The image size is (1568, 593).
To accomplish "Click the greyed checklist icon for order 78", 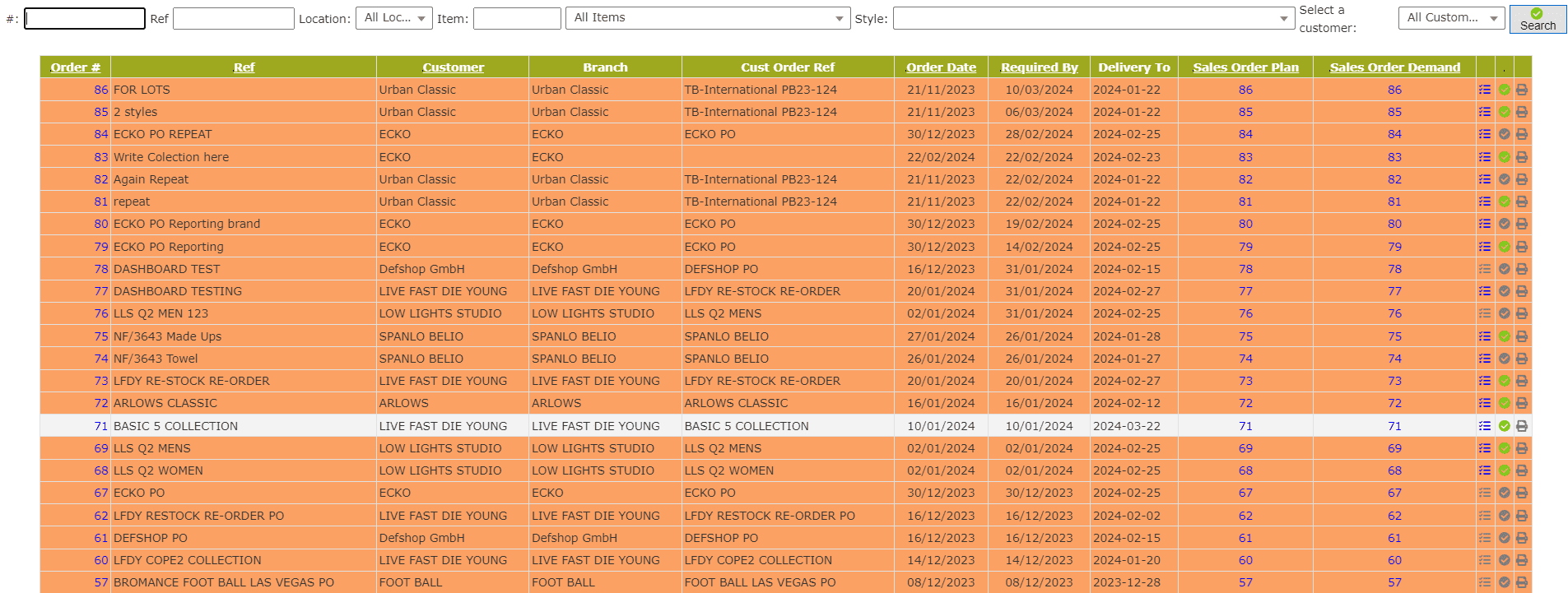I will (1485, 269).
